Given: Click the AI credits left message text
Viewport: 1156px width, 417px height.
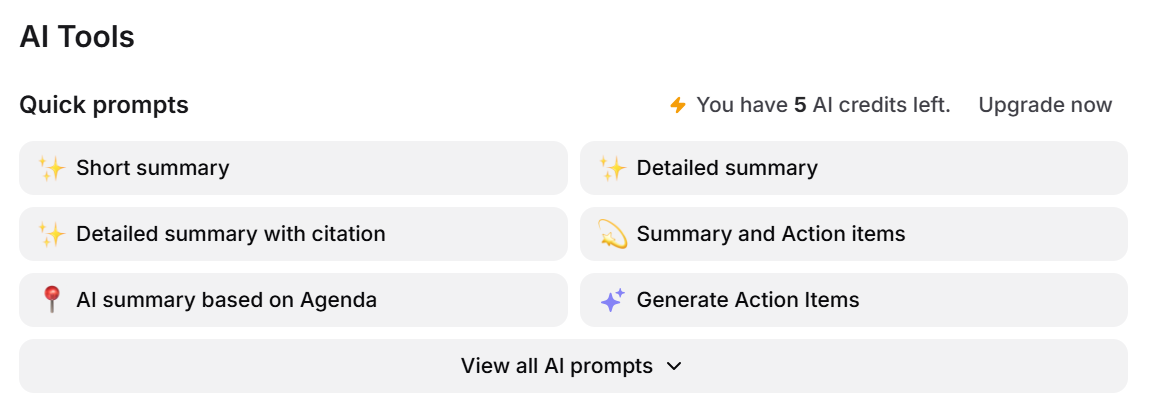Looking at the screenshot, I should 880,105.
